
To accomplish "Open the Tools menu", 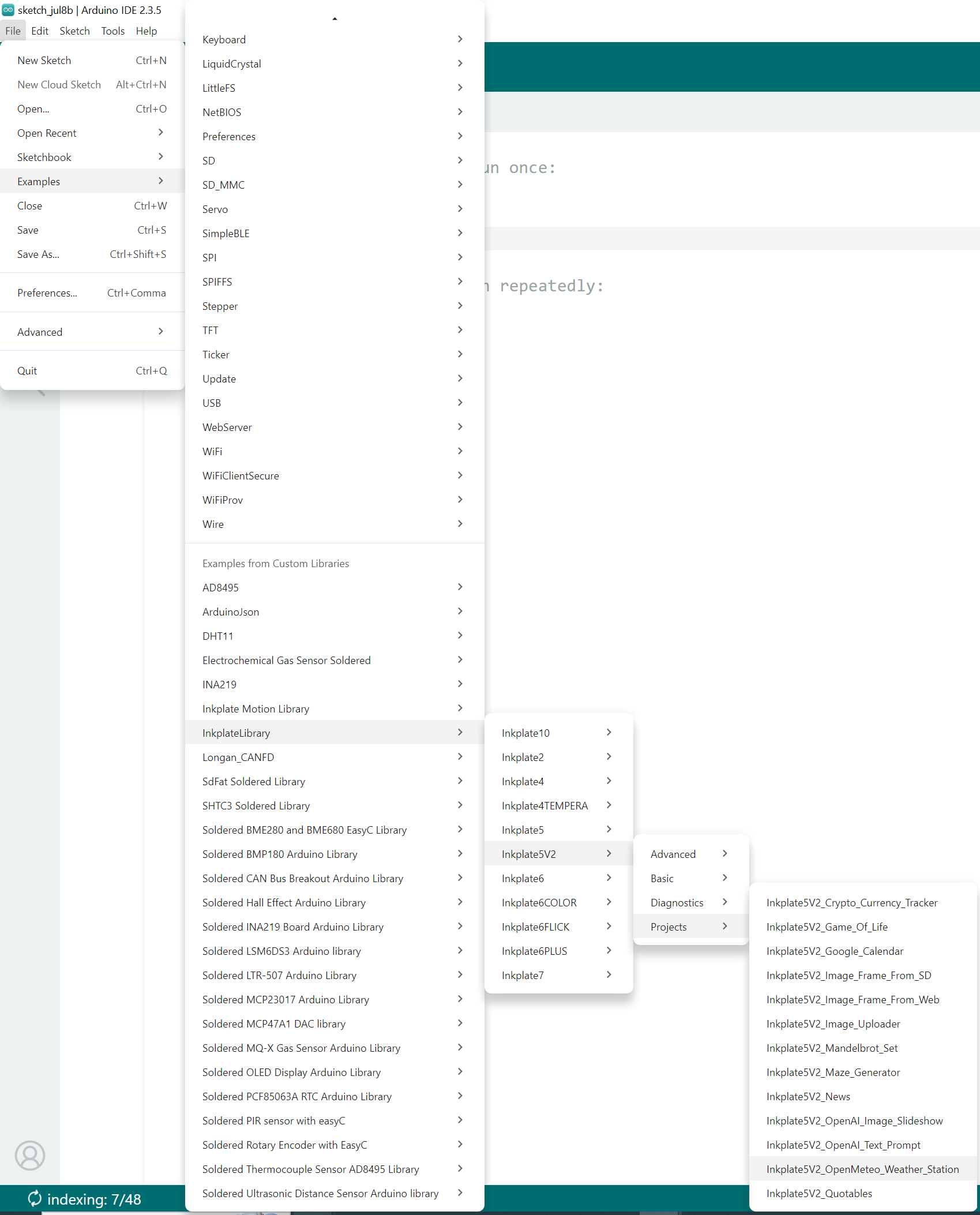I will [x=112, y=31].
